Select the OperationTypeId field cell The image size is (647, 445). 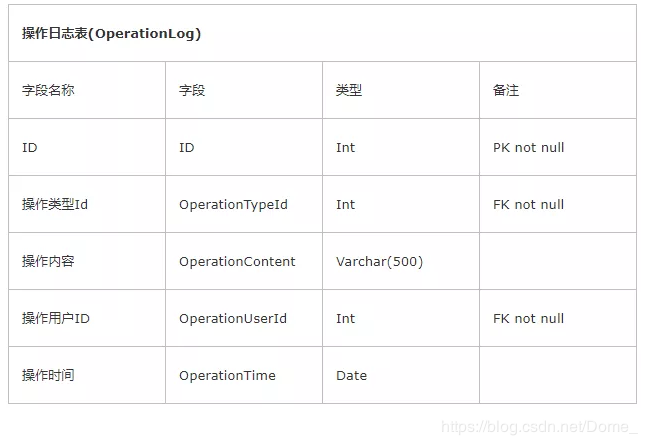coord(233,204)
